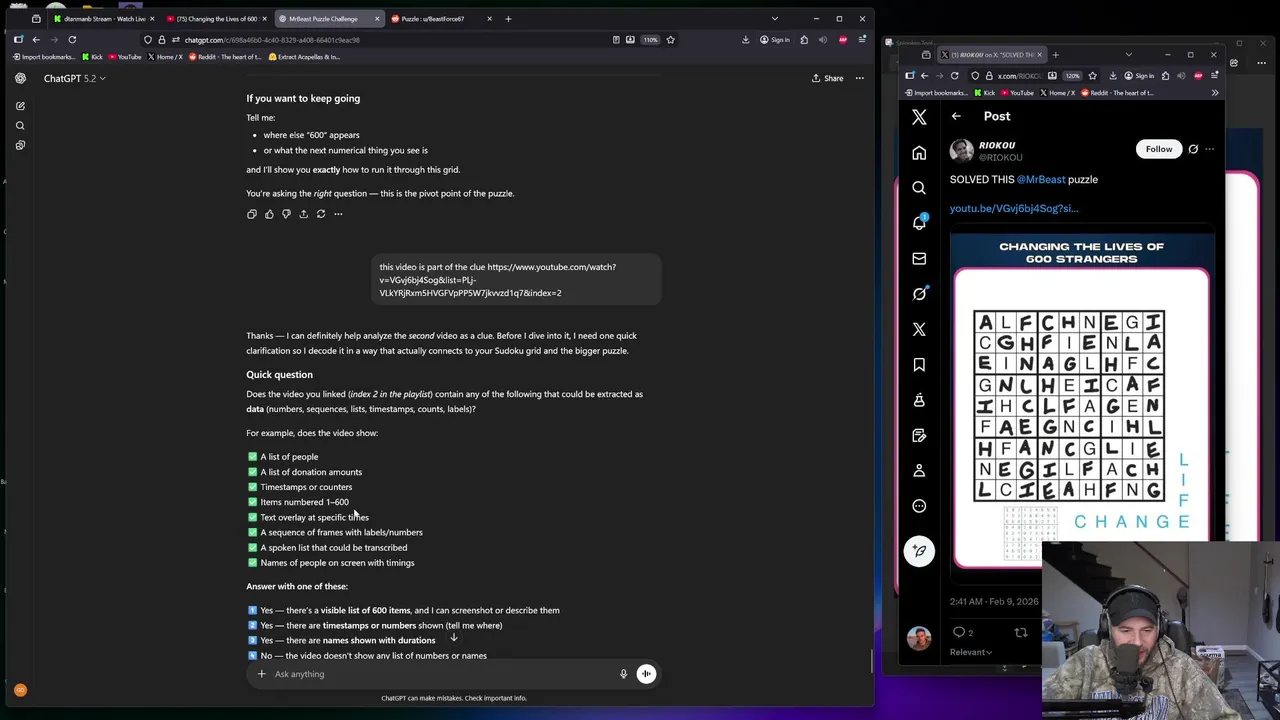The width and height of the screenshot is (1280, 720).
Task: Open Explore search in X sidebar
Action: pyautogui.click(x=919, y=188)
